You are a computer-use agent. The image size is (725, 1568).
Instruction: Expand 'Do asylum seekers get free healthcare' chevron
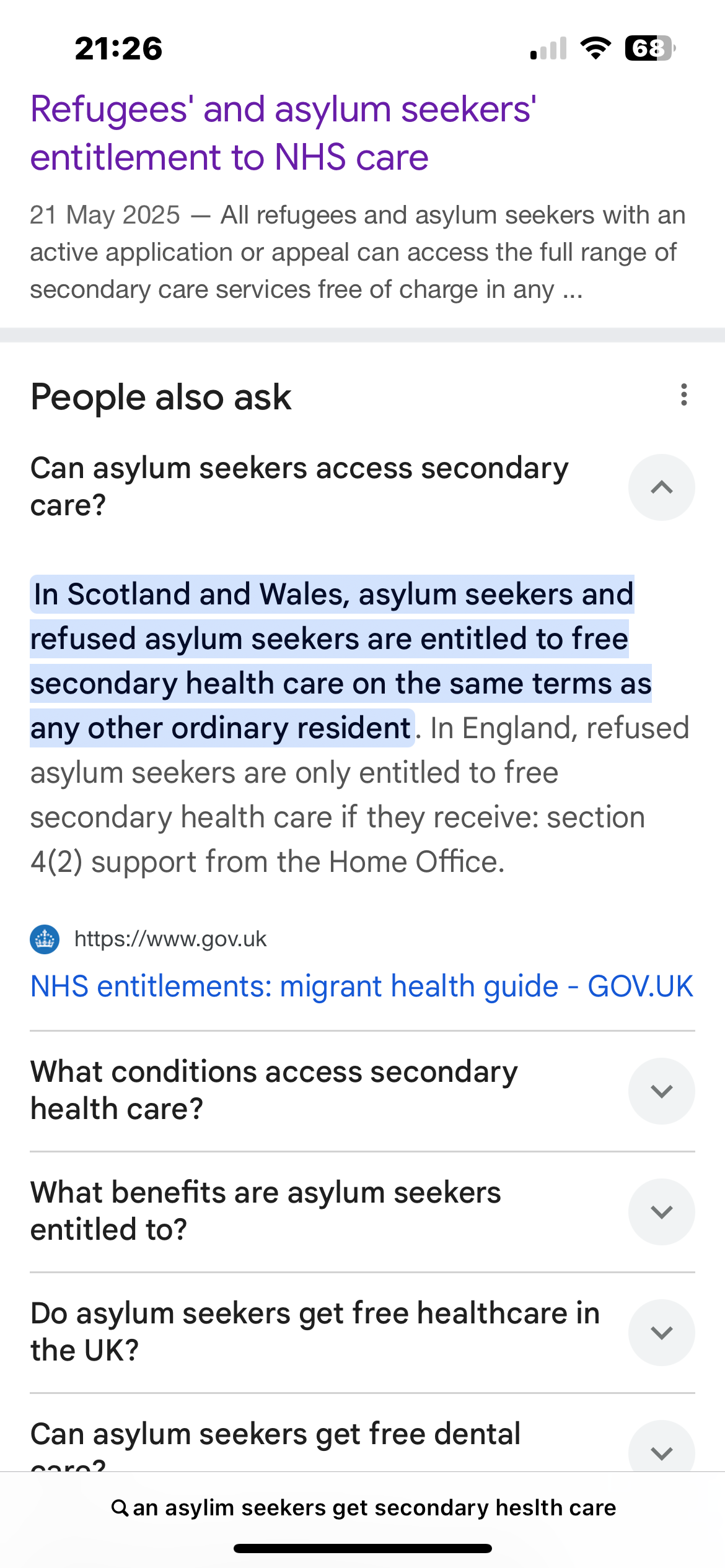coord(661,1332)
